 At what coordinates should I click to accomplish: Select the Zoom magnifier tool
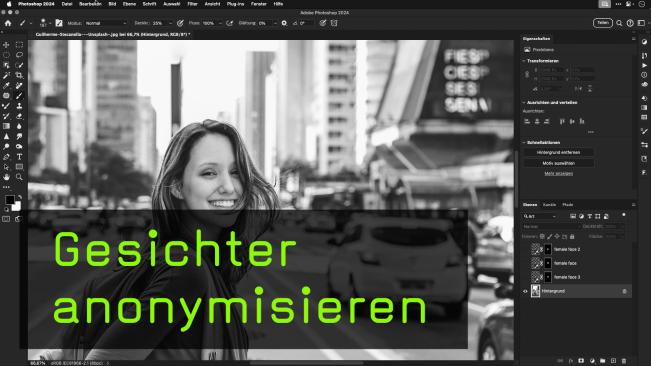[x=19, y=177]
